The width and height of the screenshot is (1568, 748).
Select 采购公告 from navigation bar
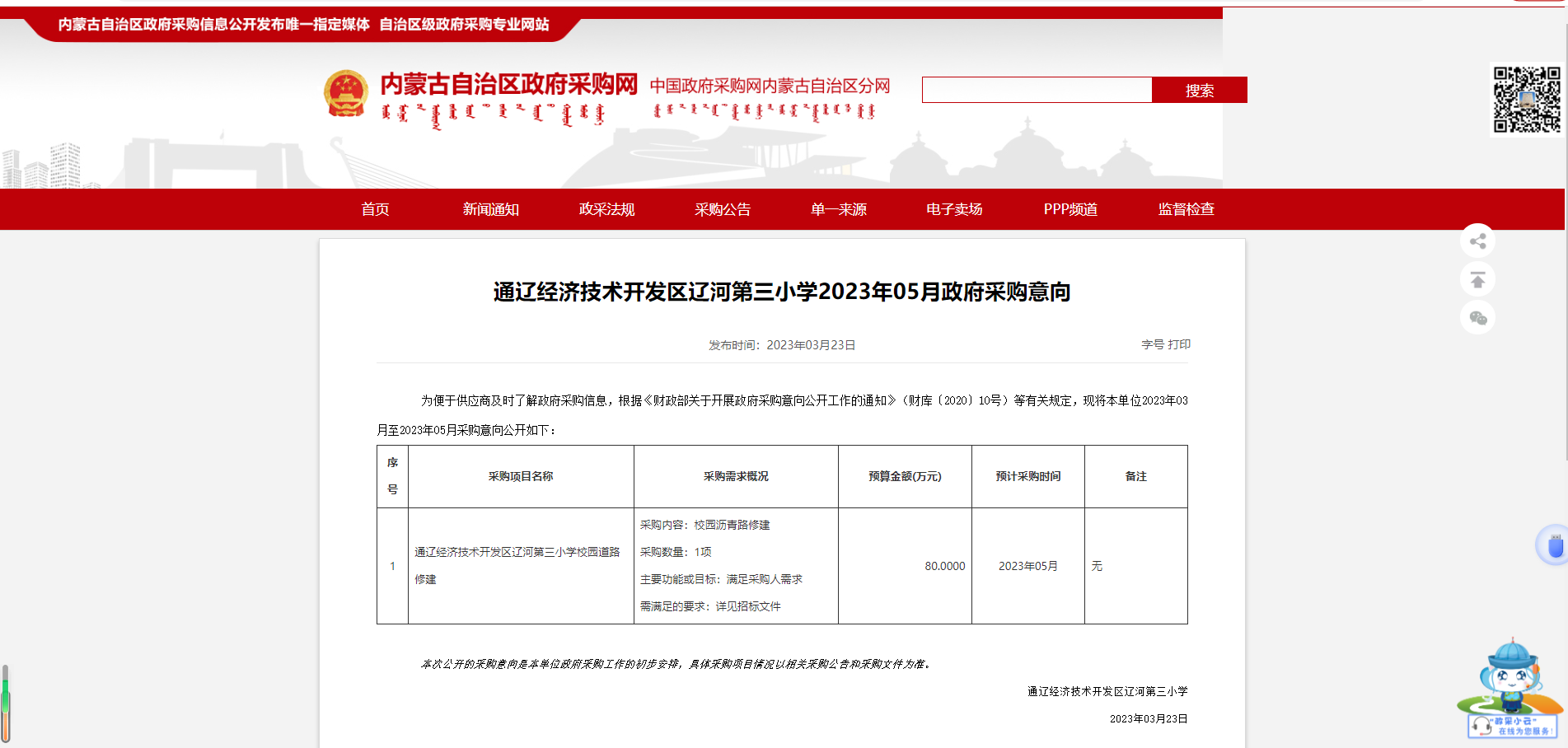[x=723, y=209]
